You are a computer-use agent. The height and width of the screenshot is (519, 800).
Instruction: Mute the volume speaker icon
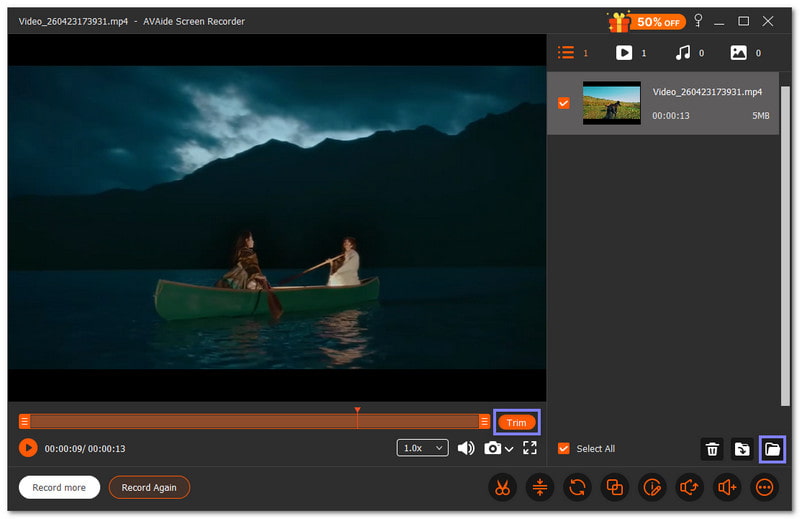pyautogui.click(x=466, y=448)
